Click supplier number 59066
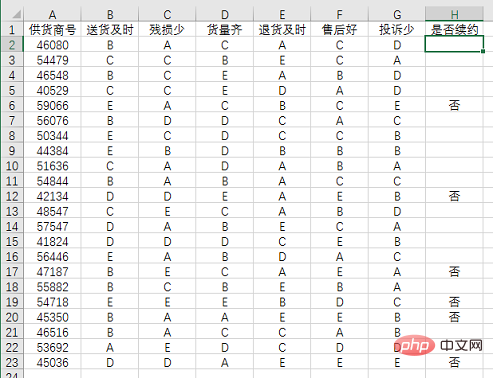This screenshot has height=378, width=493. tap(52, 106)
